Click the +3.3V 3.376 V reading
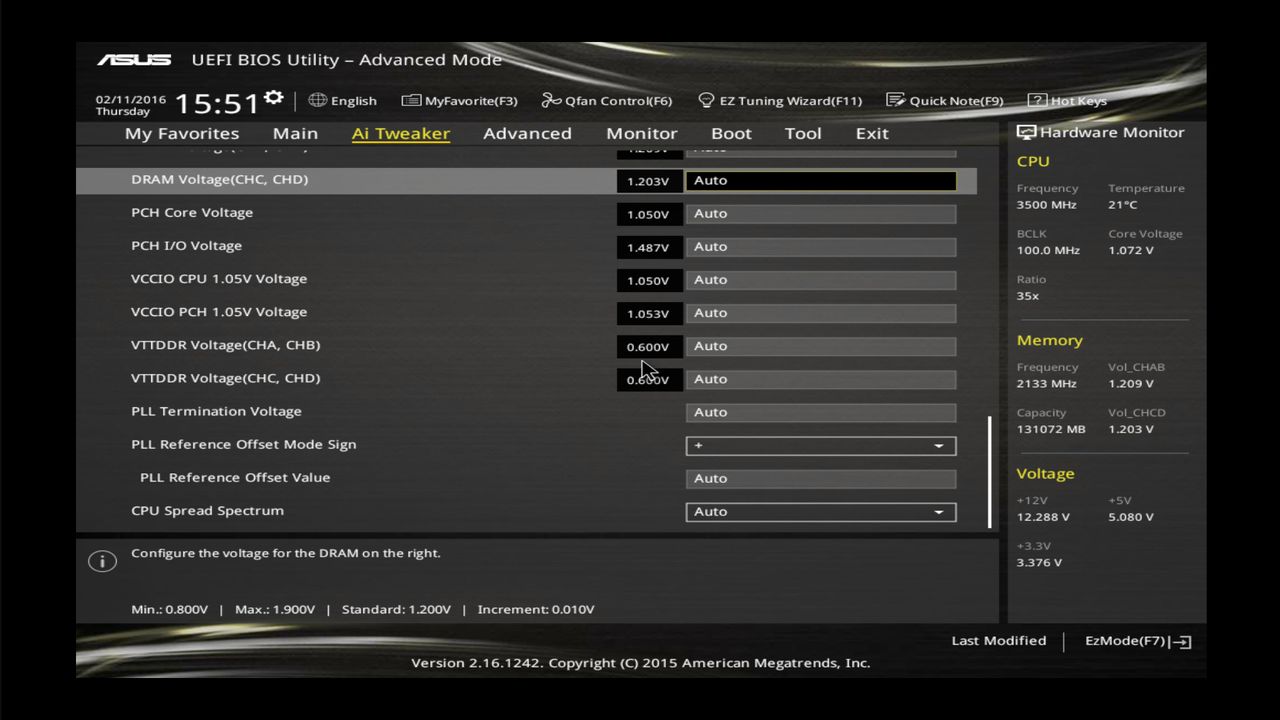The image size is (1280, 720). click(x=1039, y=562)
